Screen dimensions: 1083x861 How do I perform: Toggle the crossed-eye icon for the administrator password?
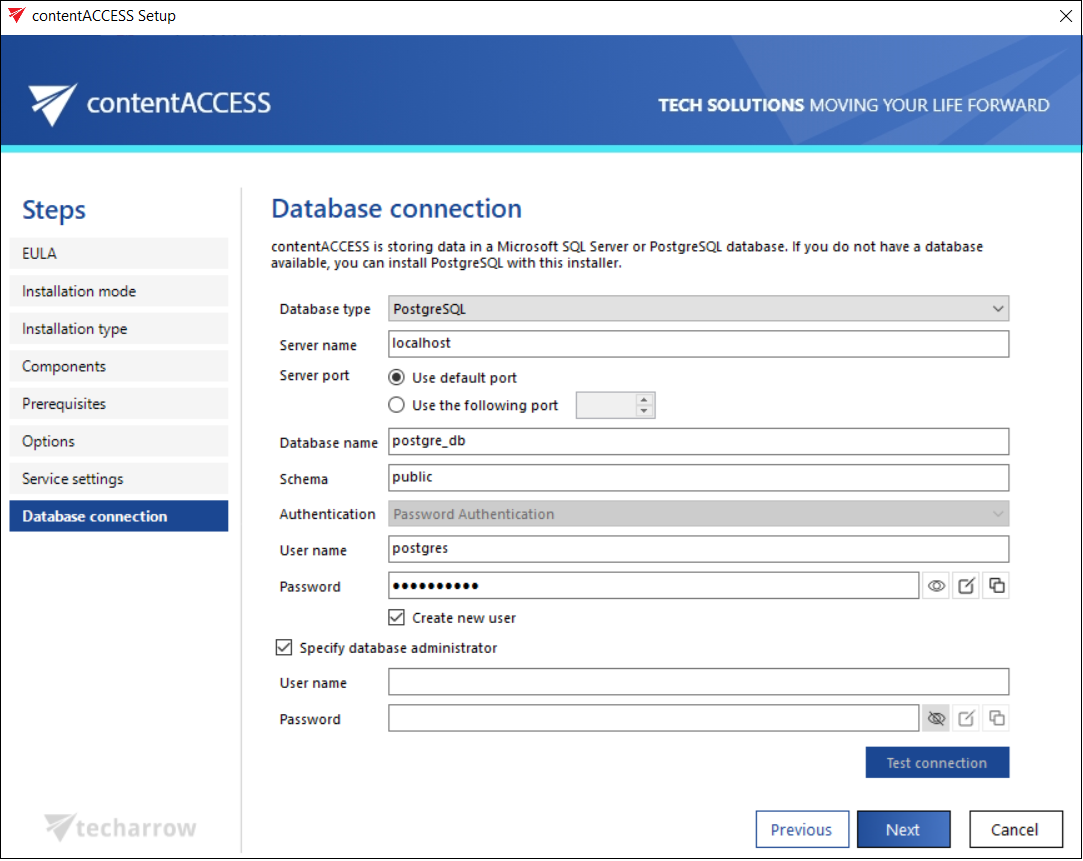point(936,718)
